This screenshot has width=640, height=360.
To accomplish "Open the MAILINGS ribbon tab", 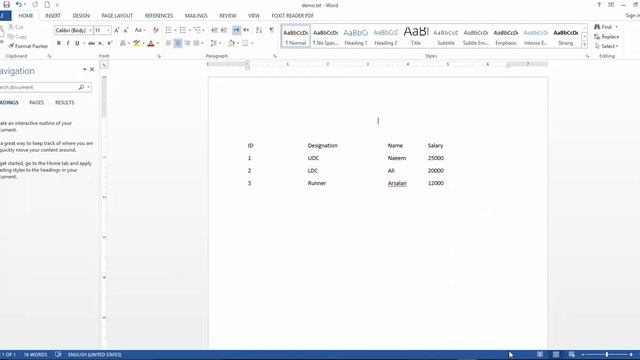I will pyautogui.click(x=196, y=16).
